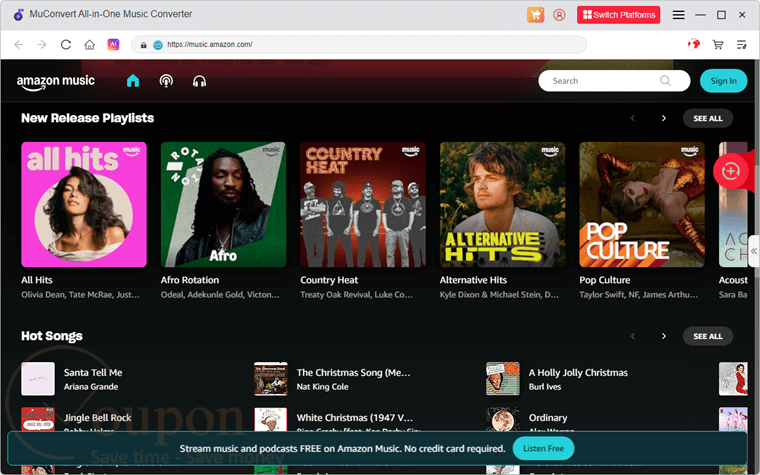Show previous New Release Playlists
The height and width of the screenshot is (475, 760).
pos(633,118)
